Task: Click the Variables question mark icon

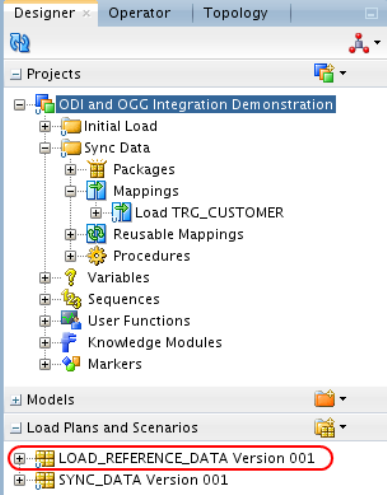Action: [x=71, y=277]
